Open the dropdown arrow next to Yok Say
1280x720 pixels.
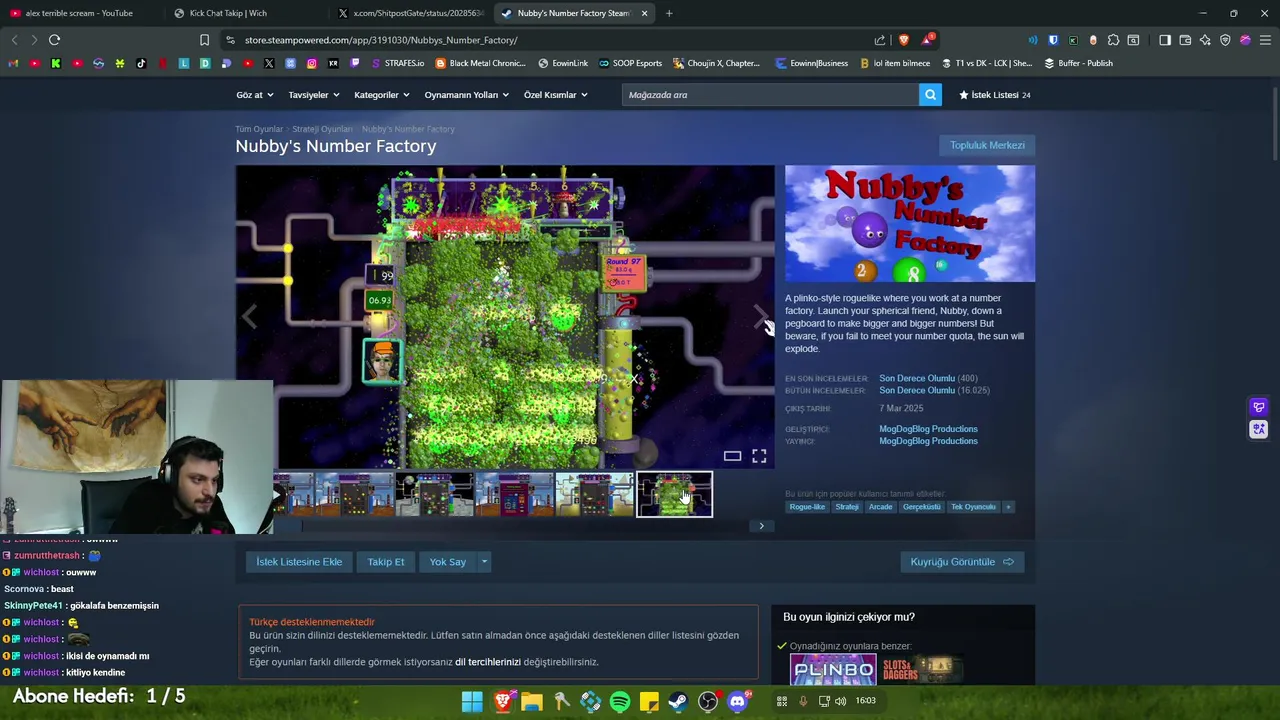click(x=484, y=562)
